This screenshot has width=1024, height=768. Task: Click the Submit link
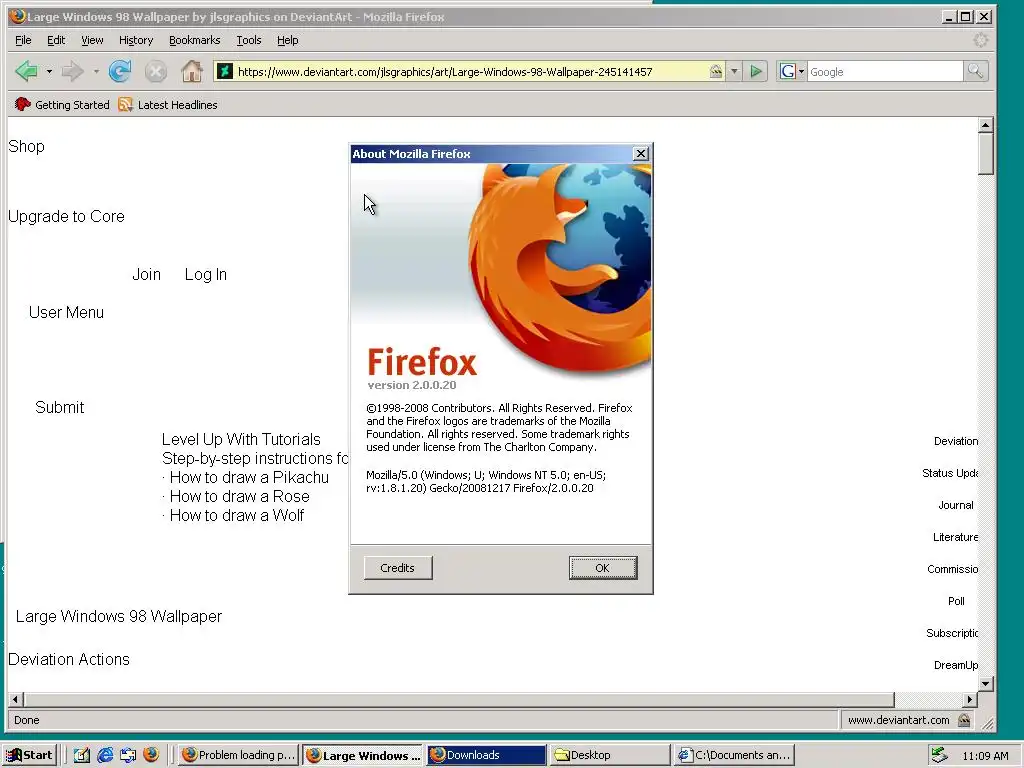59,407
